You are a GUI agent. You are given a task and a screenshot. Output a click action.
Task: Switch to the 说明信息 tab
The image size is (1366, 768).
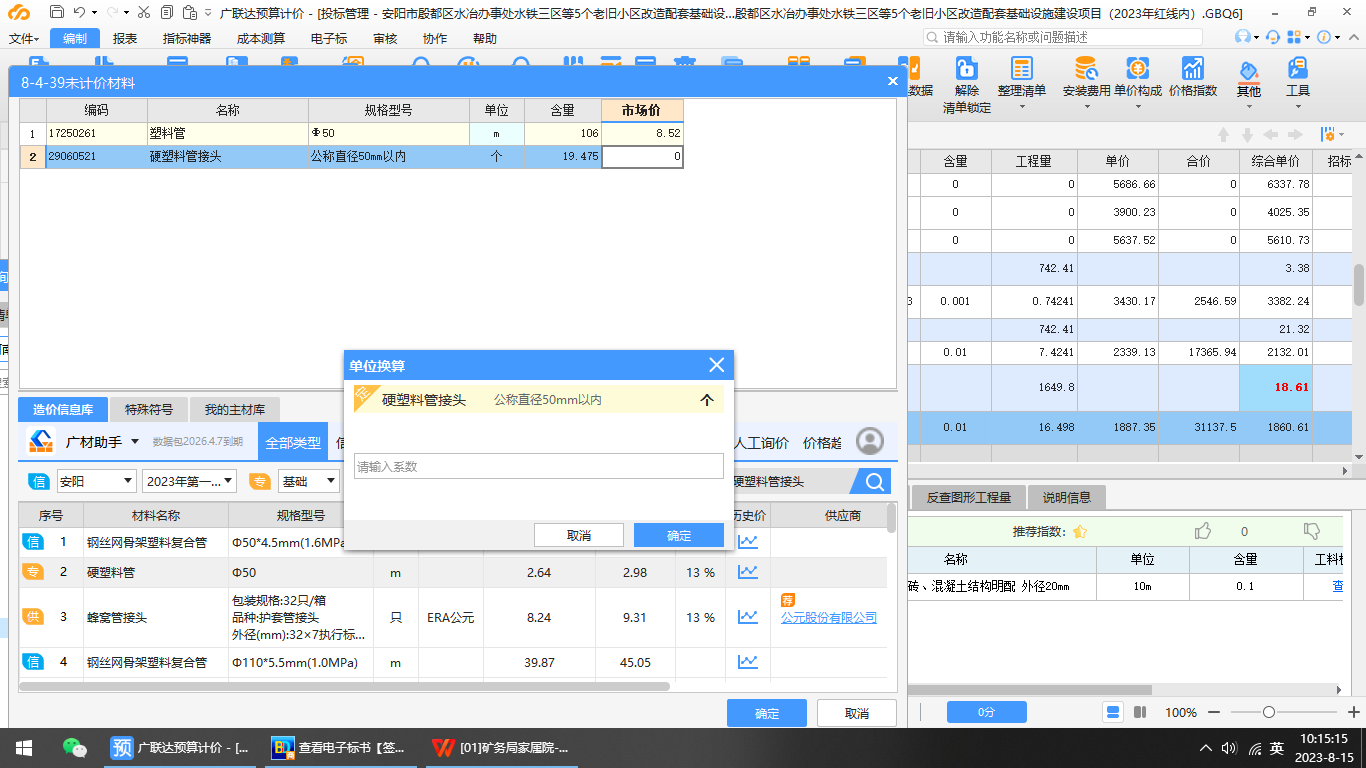pos(1067,497)
